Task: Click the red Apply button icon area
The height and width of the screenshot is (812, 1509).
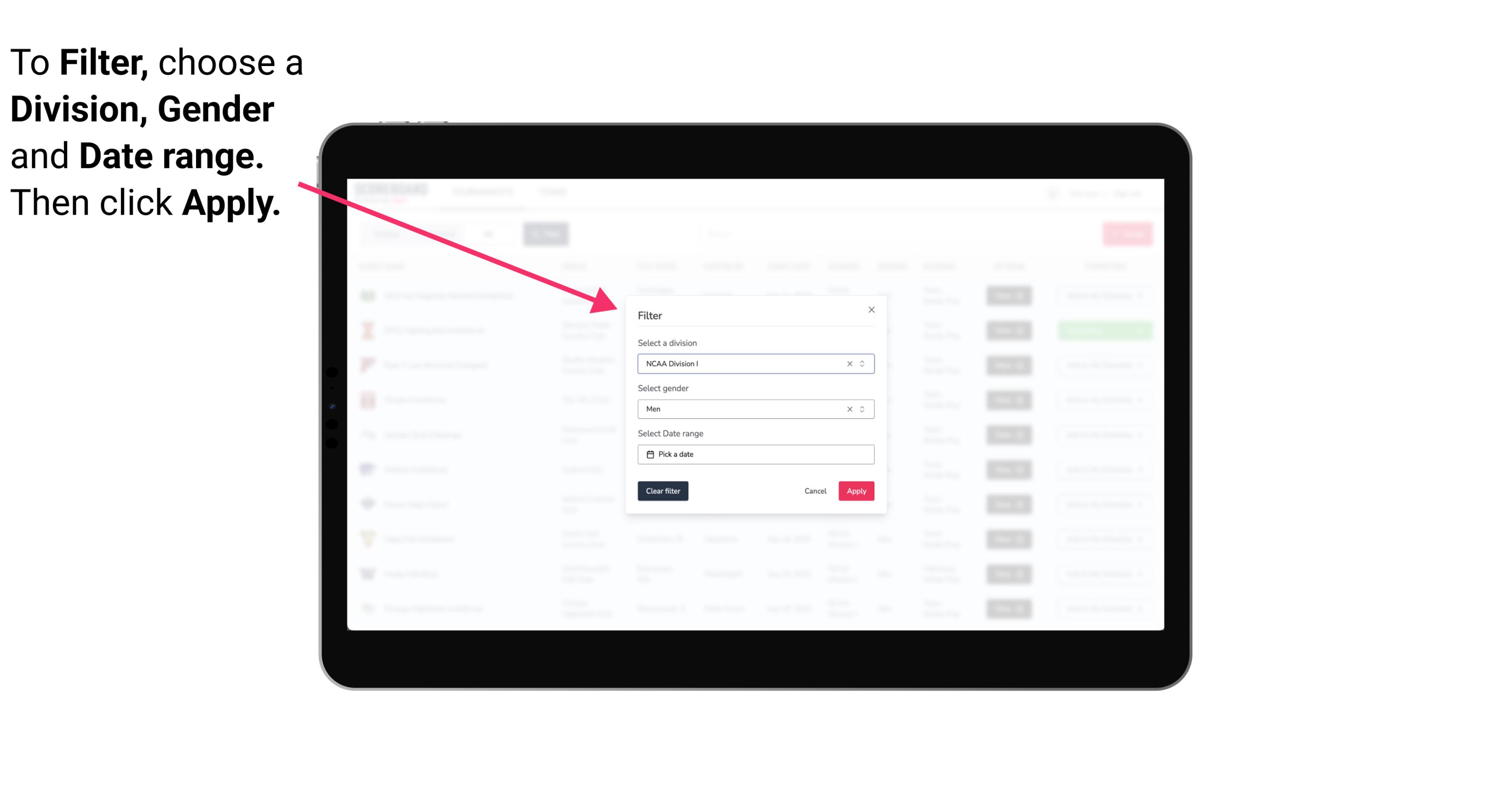Action: (856, 491)
